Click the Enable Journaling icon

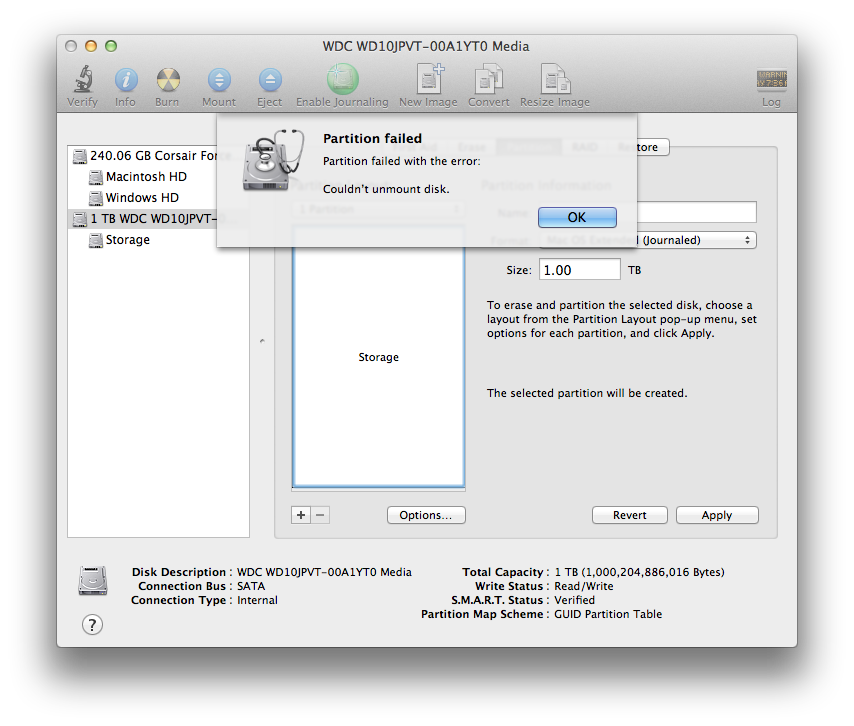coord(343,79)
